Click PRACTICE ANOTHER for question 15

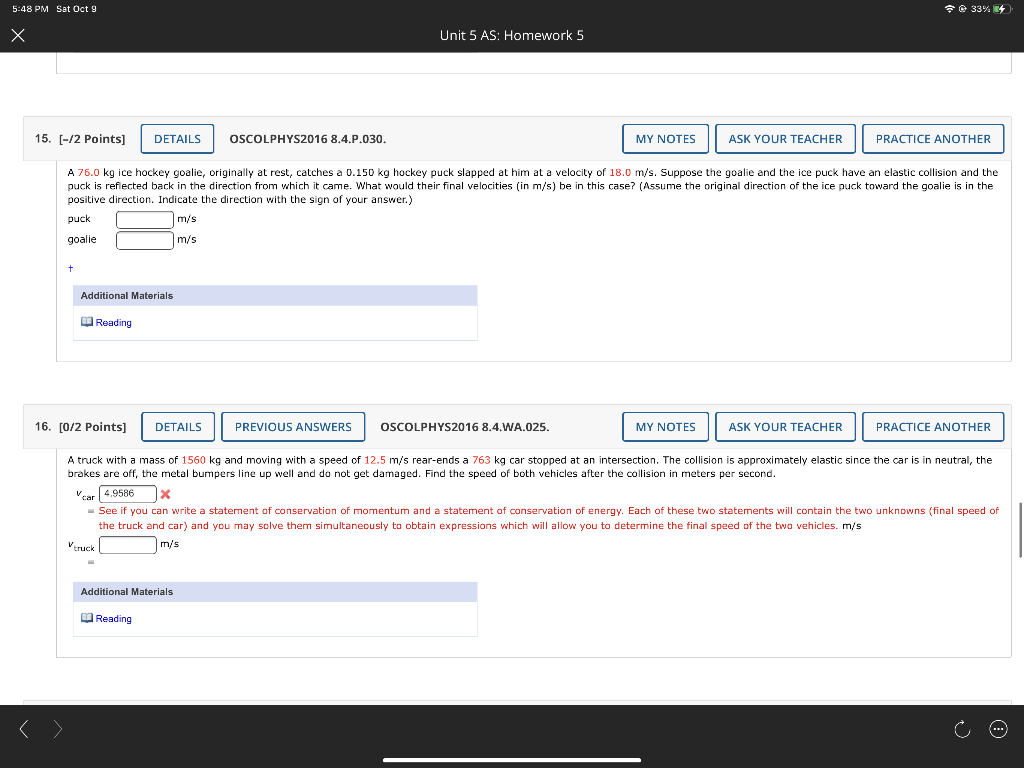(933, 139)
